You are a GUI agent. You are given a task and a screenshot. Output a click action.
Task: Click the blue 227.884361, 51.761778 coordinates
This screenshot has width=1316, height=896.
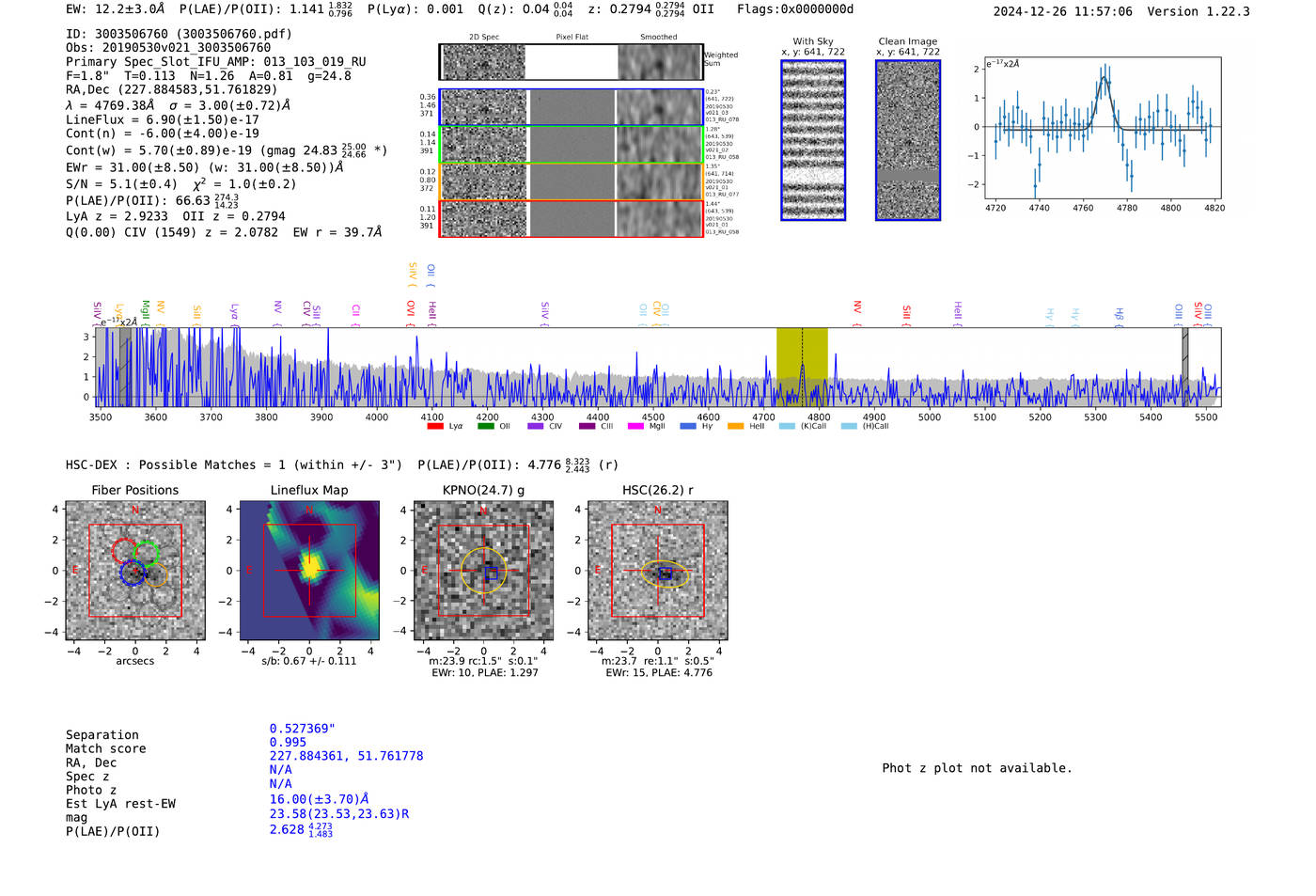click(x=347, y=756)
